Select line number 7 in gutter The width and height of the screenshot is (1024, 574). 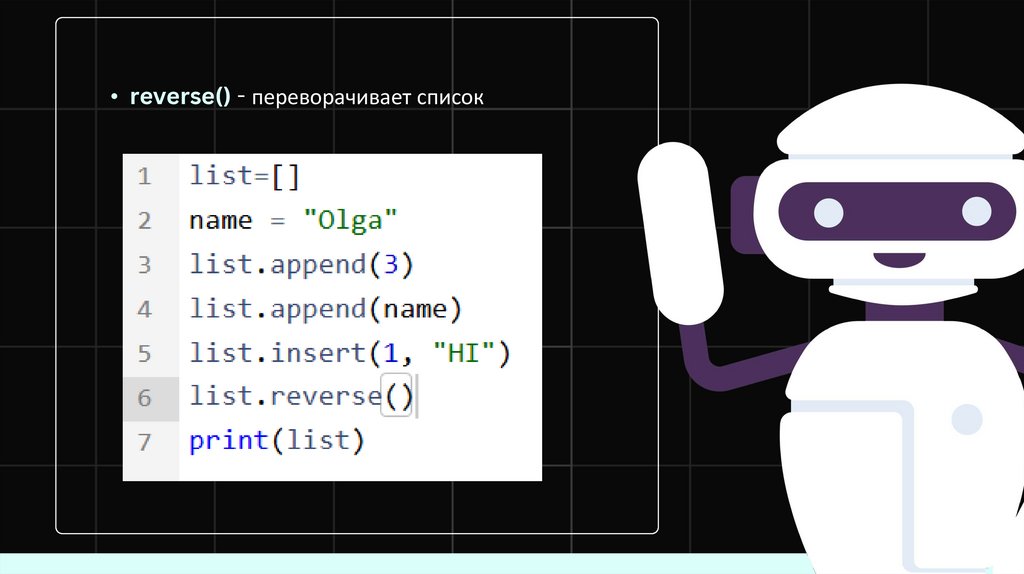pyautogui.click(x=144, y=443)
